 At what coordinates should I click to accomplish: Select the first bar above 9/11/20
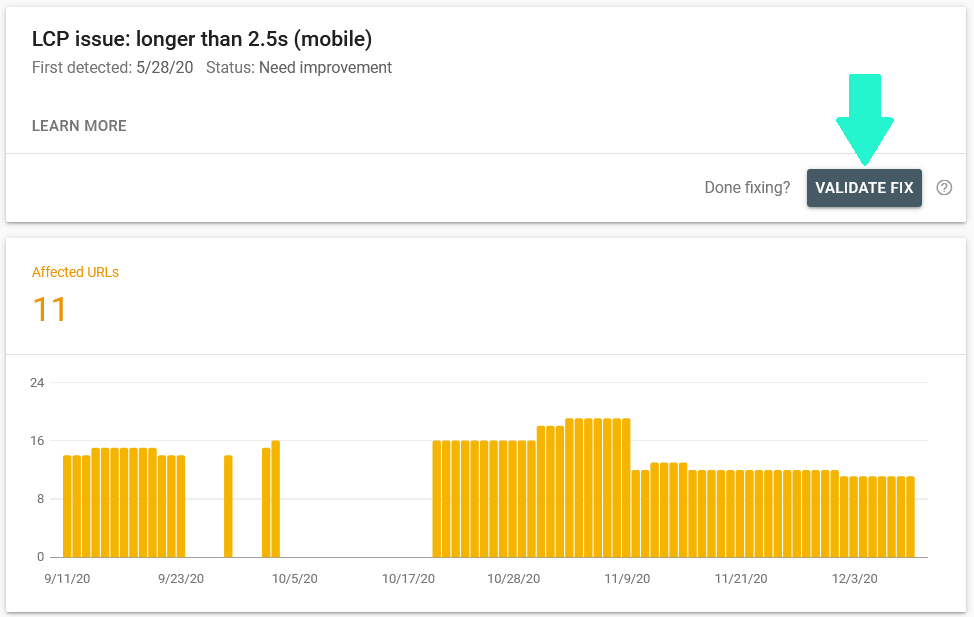click(66, 505)
